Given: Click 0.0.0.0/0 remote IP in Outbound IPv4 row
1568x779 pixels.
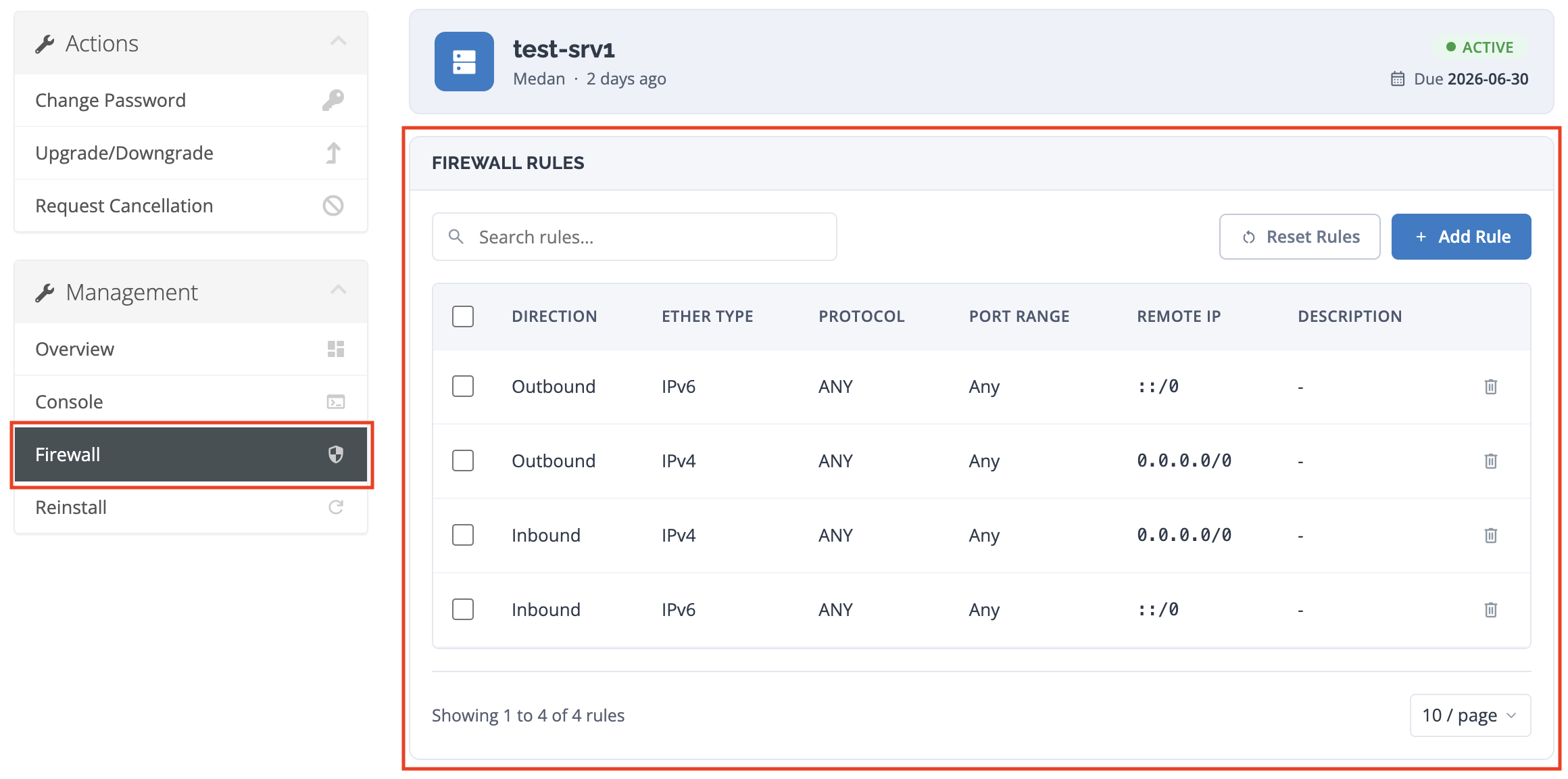Looking at the screenshot, I should (1184, 461).
